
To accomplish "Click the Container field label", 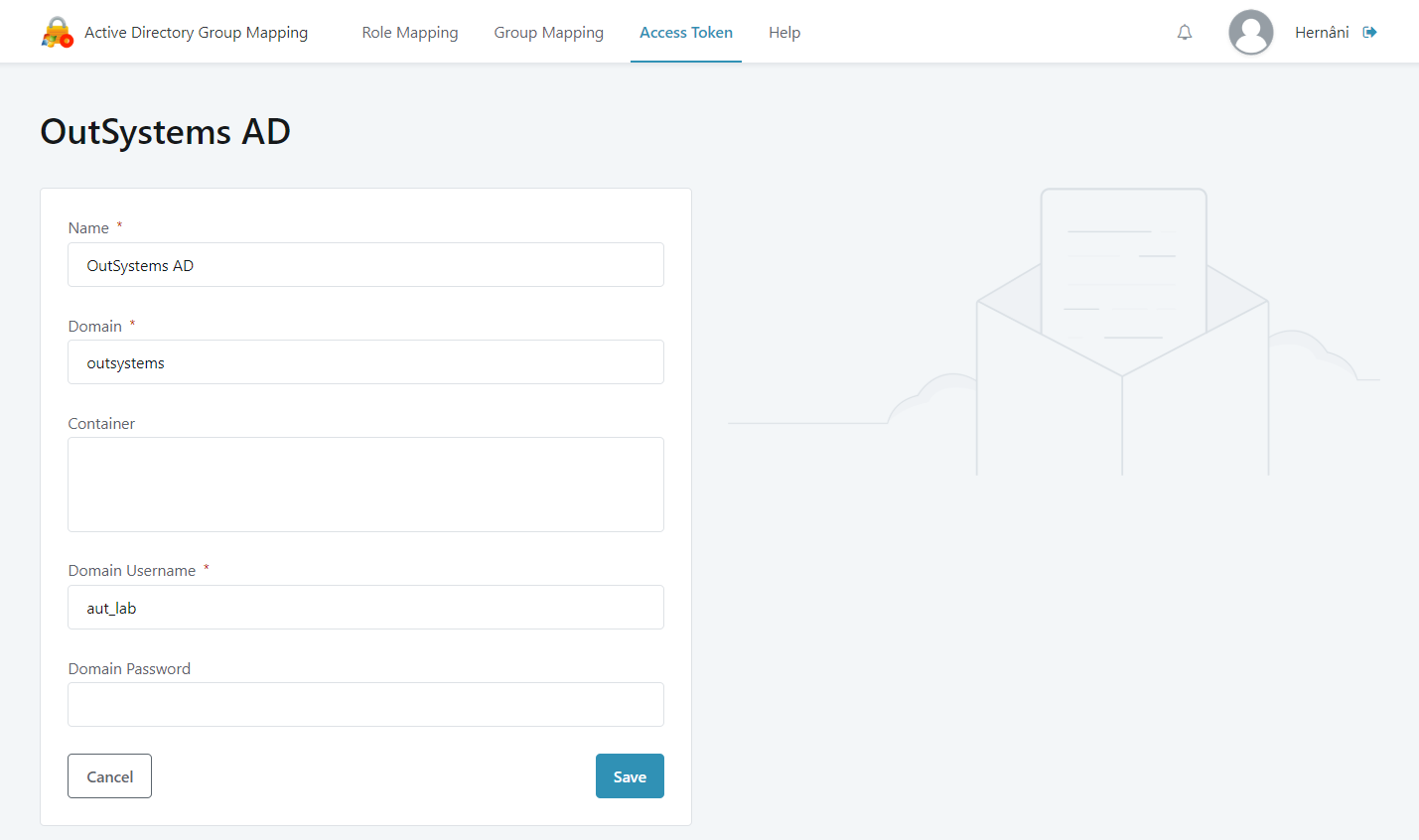I will click(101, 424).
